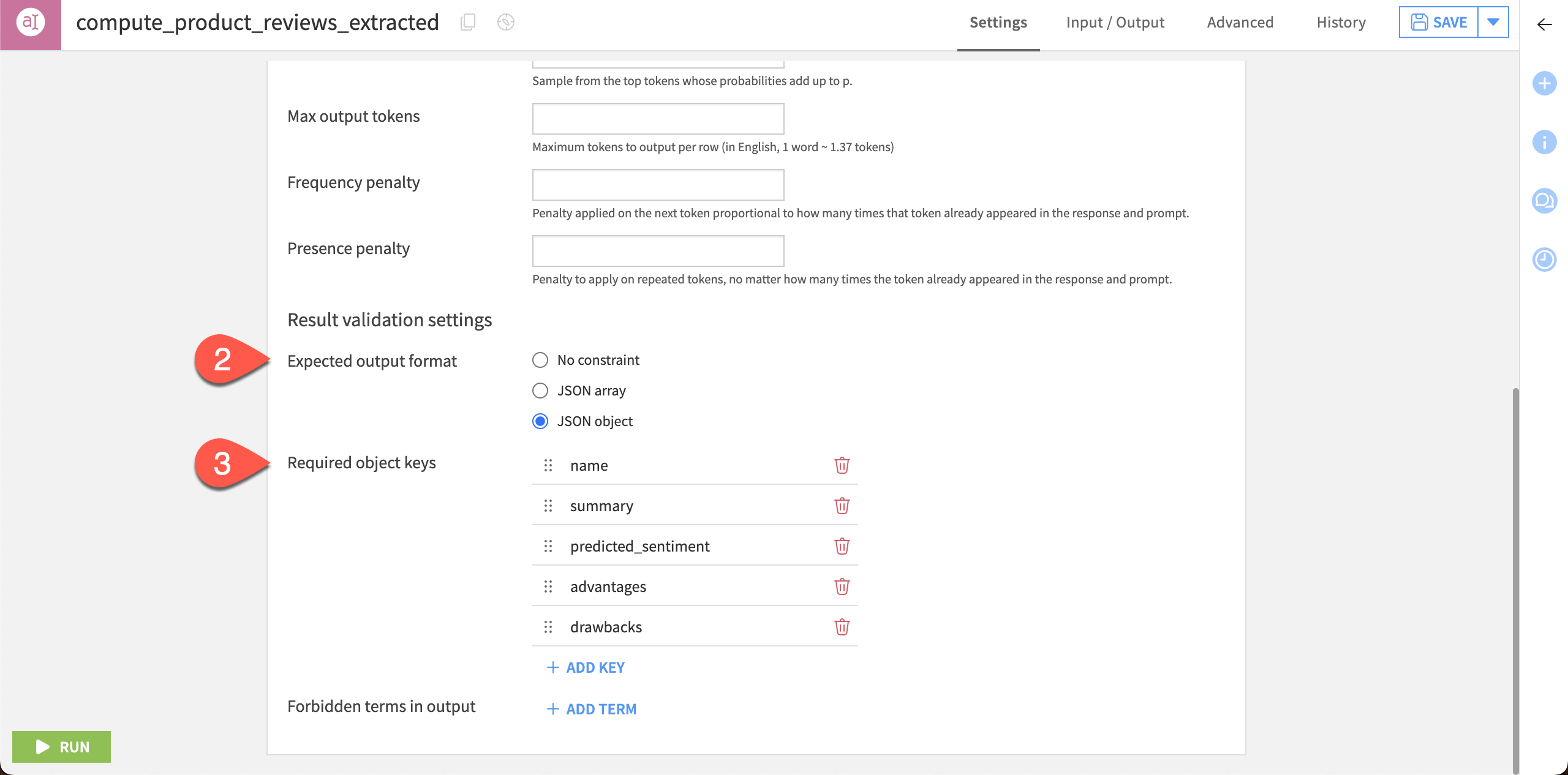
Task: Delete the 'name' required key
Action: click(x=842, y=465)
